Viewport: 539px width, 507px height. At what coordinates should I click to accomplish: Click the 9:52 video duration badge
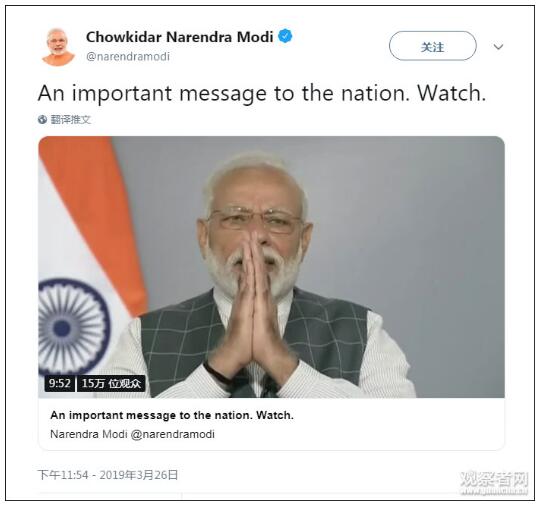[59, 383]
